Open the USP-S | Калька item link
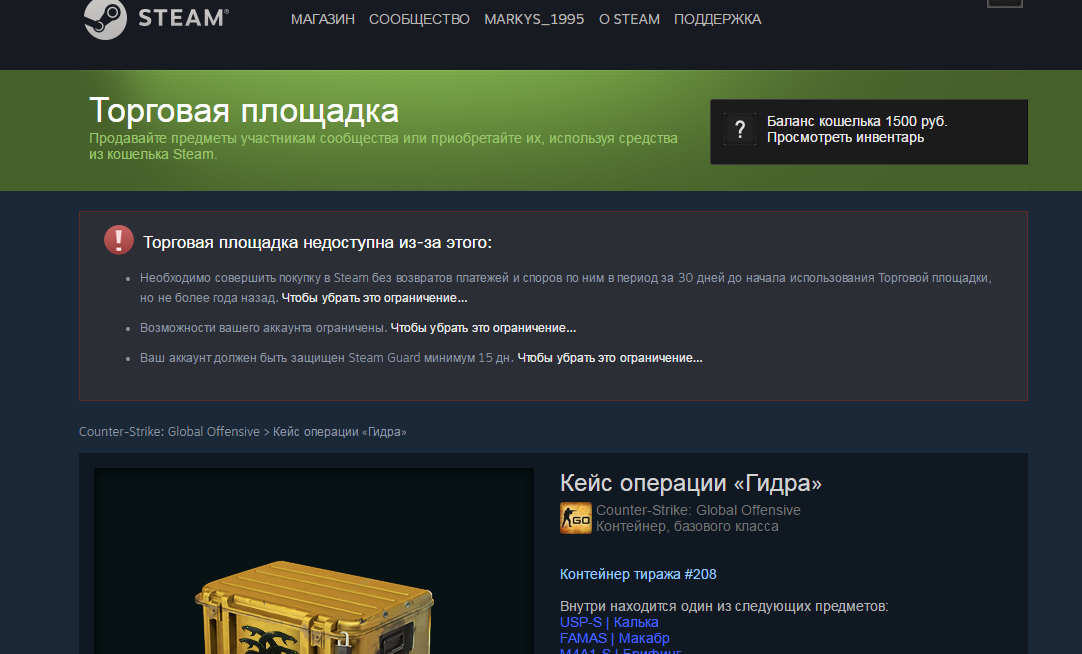1082x654 pixels. (609, 622)
